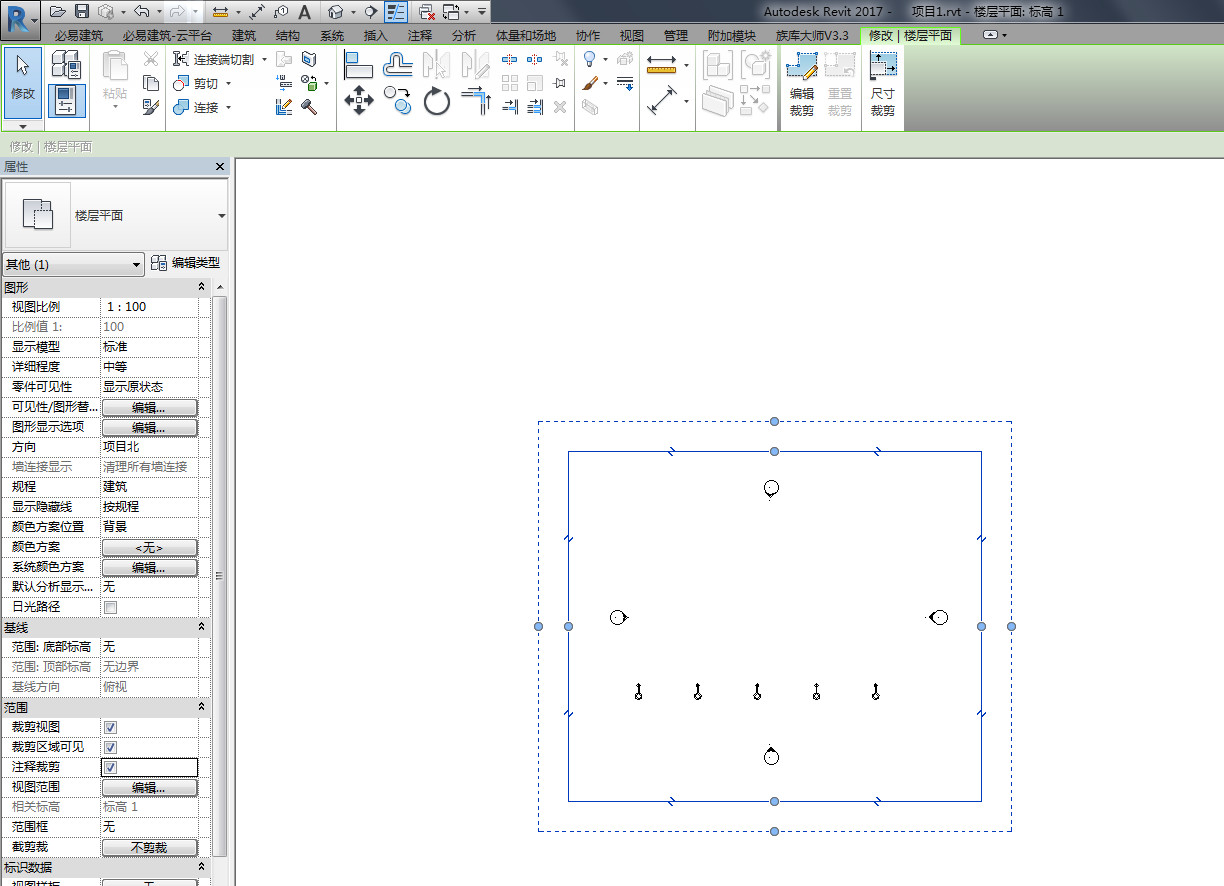Open the 其他 (1) filter dropdown

tap(73, 265)
